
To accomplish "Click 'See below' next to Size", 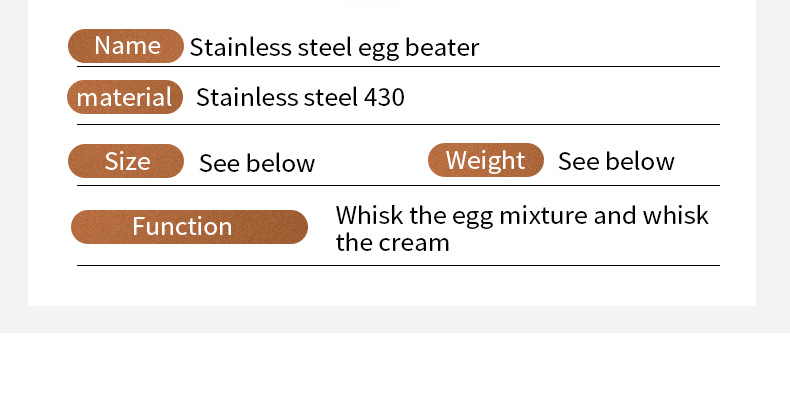I will click(257, 163).
